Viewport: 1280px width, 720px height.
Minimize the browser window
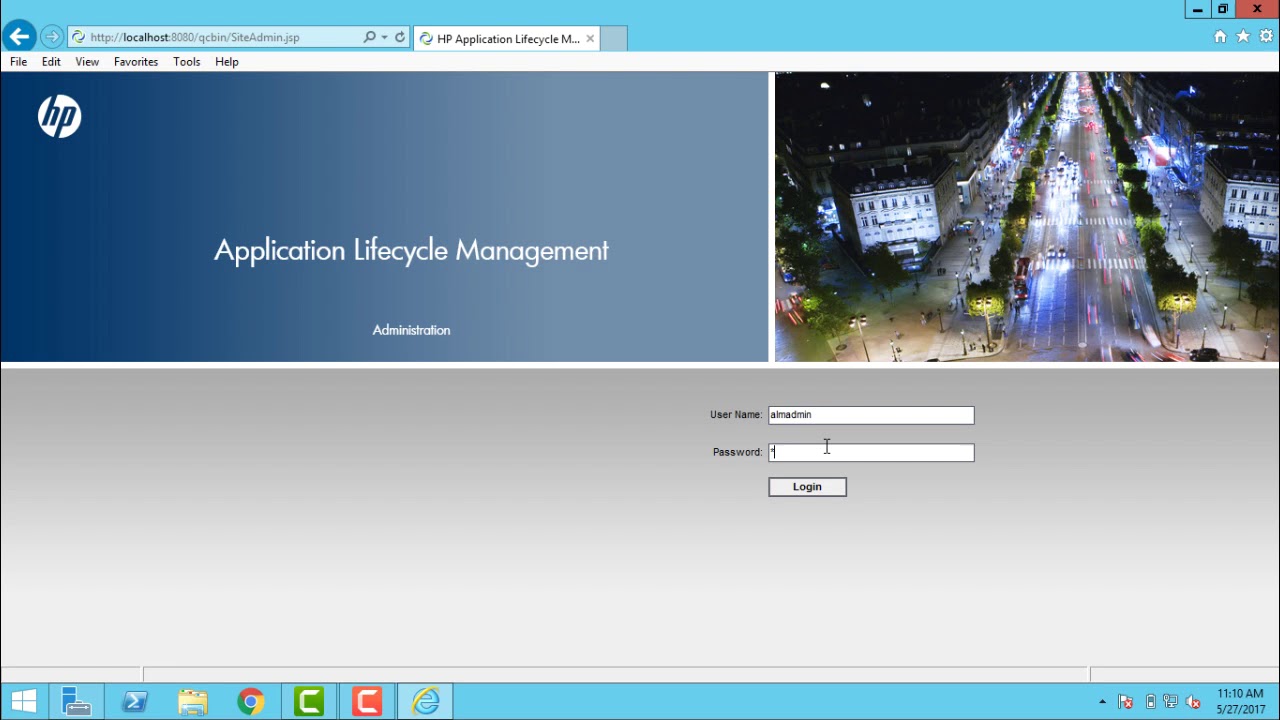pyautogui.click(x=1197, y=9)
